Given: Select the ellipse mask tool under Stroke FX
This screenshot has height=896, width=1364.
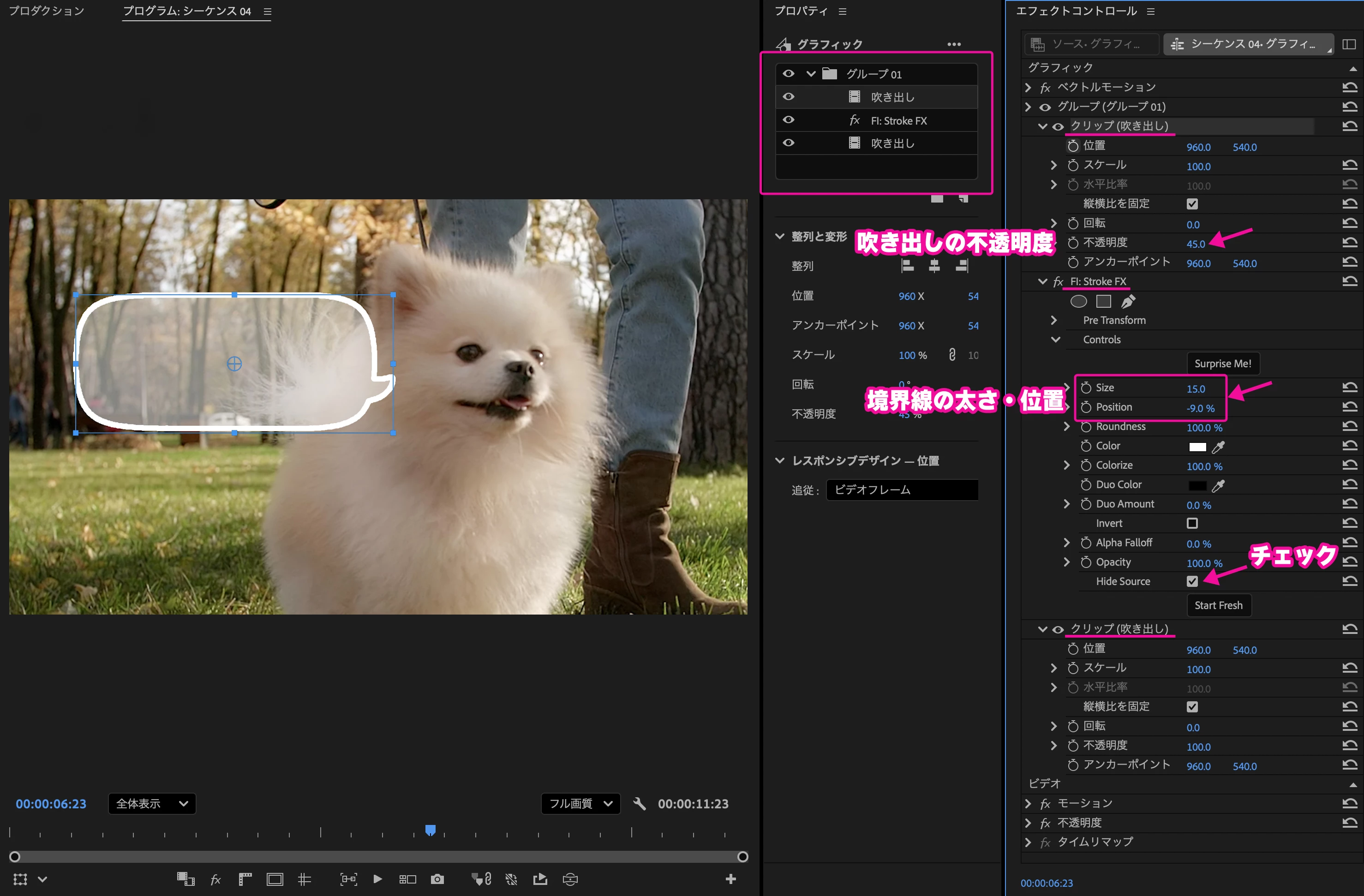Looking at the screenshot, I should pos(1078,301).
